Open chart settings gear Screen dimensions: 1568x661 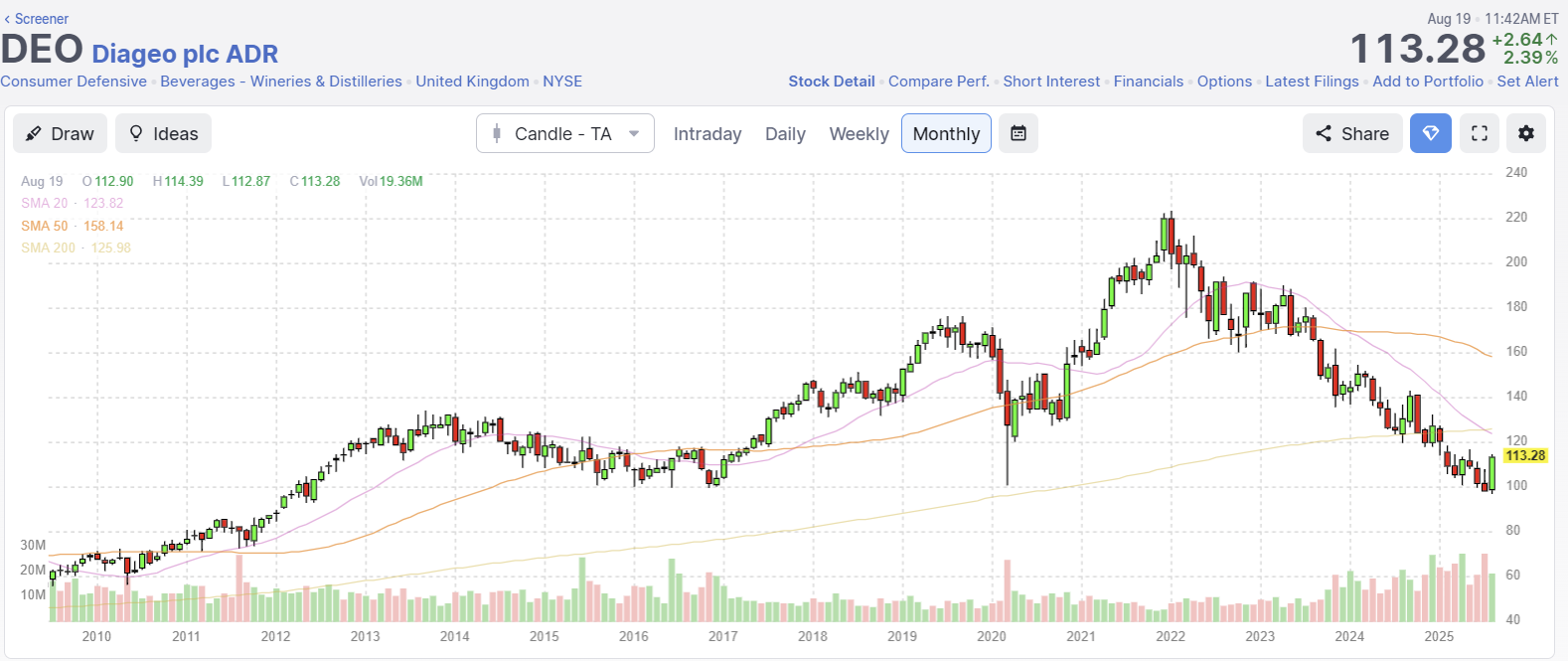(x=1526, y=133)
